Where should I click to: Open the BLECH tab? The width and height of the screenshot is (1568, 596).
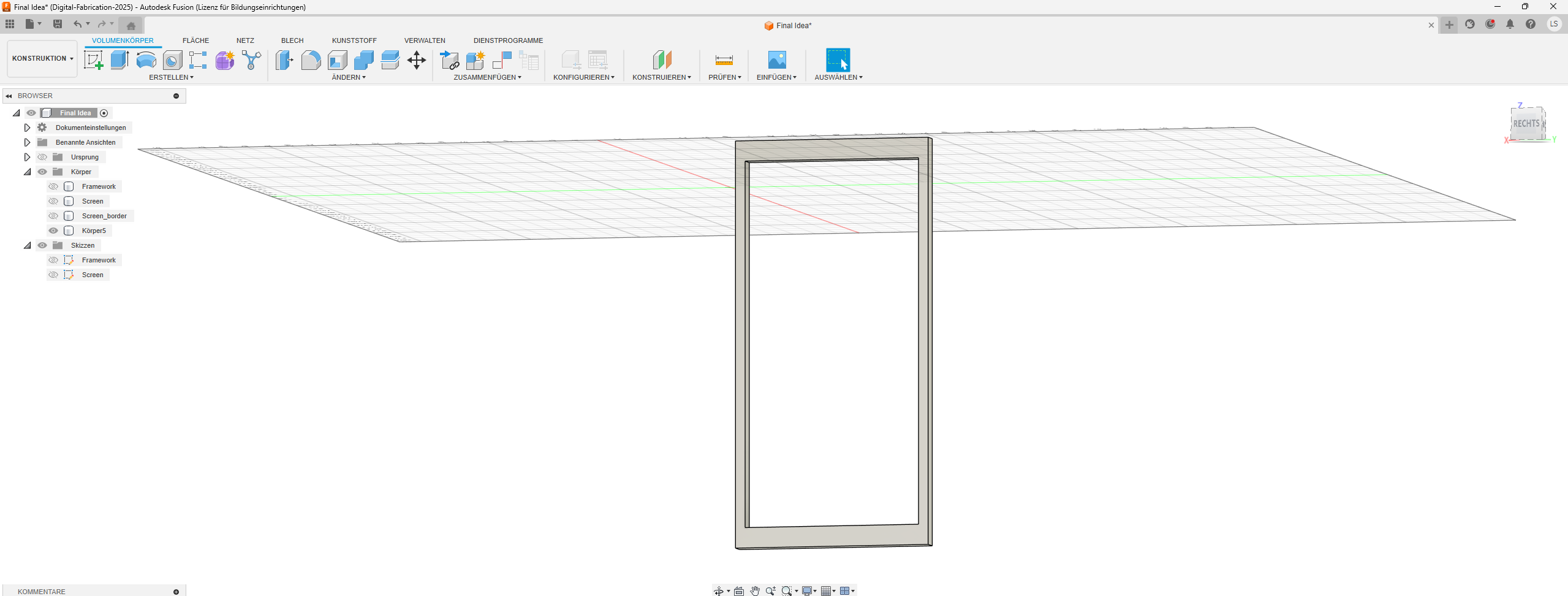(x=292, y=40)
